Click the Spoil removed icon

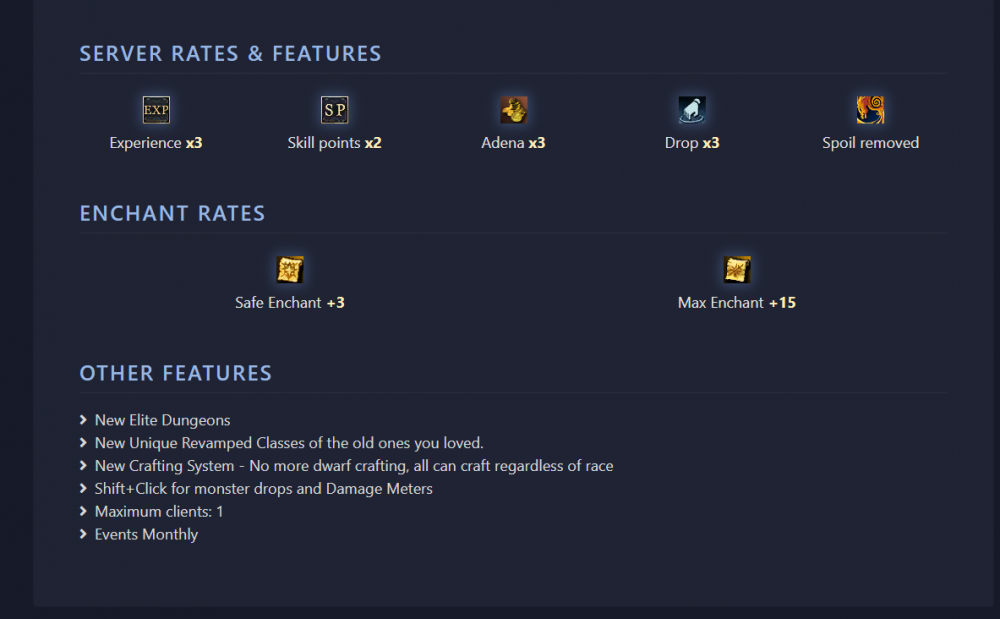point(870,110)
